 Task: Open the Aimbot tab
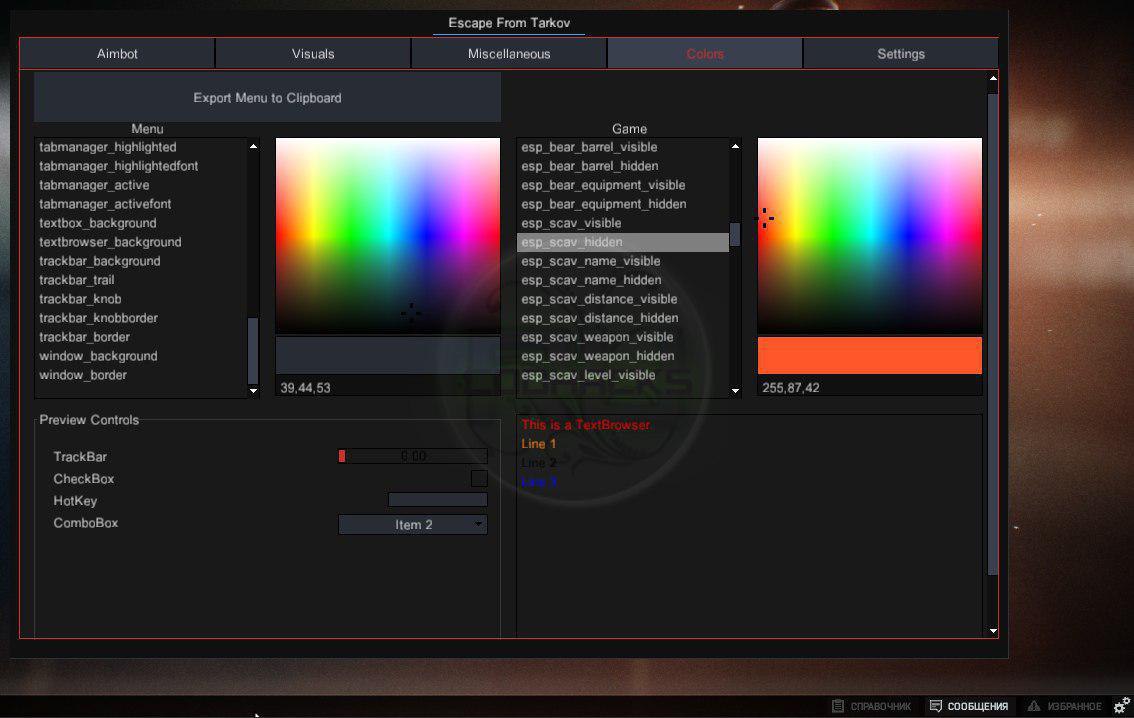[x=117, y=54]
